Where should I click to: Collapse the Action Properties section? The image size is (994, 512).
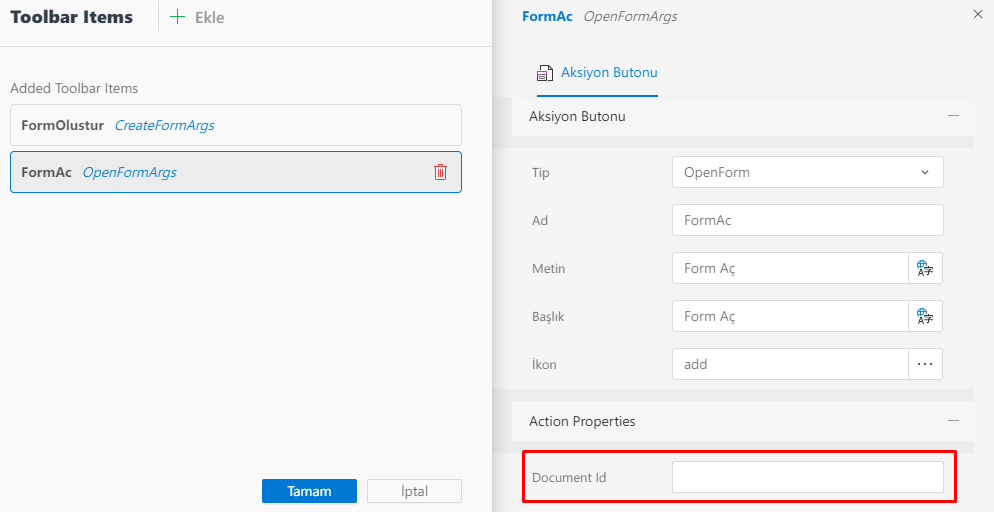[x=953, y=421]
